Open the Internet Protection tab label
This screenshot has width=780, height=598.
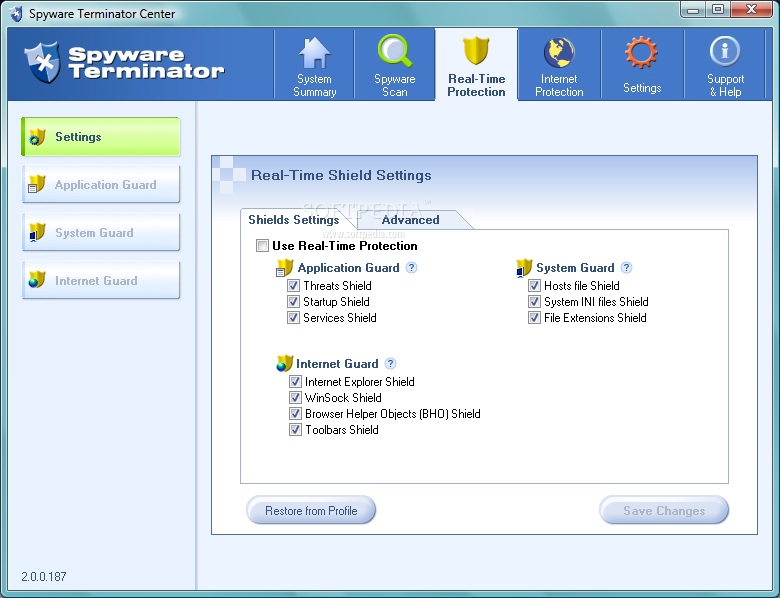pyautogui.click(x=559, y=86)
